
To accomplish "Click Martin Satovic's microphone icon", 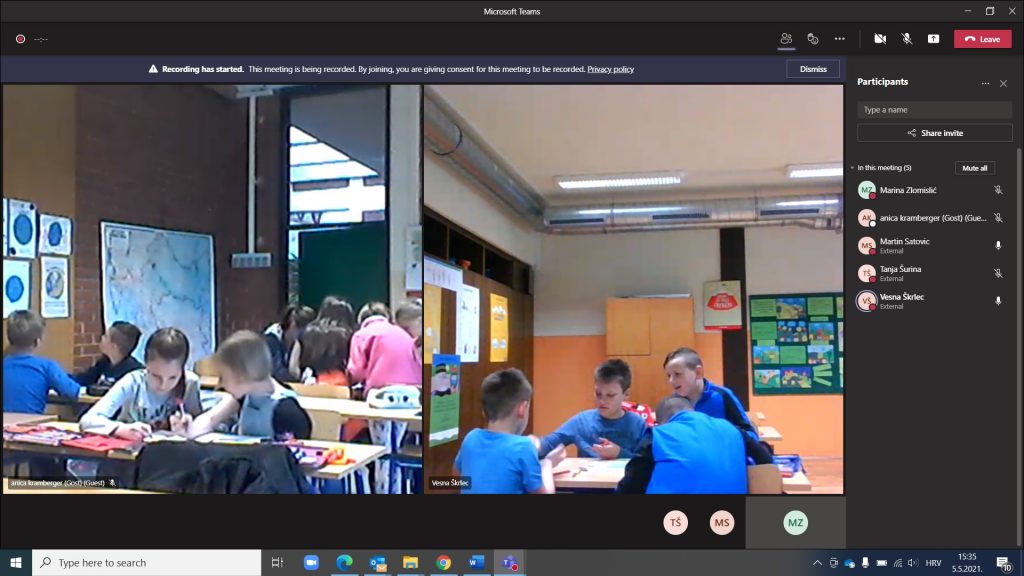I will (x=998, y=246).
